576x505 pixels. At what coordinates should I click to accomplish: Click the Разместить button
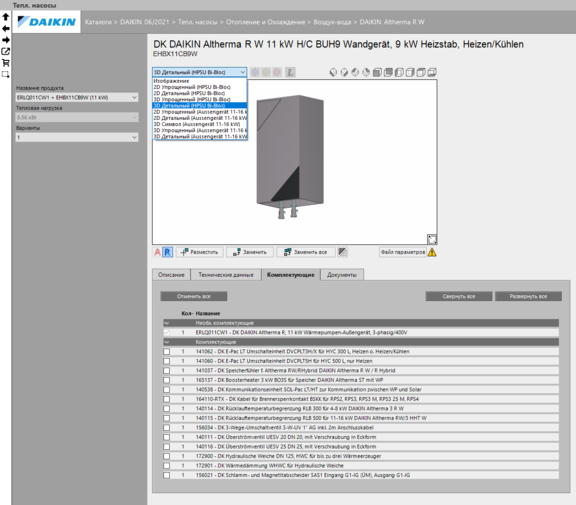199,252
